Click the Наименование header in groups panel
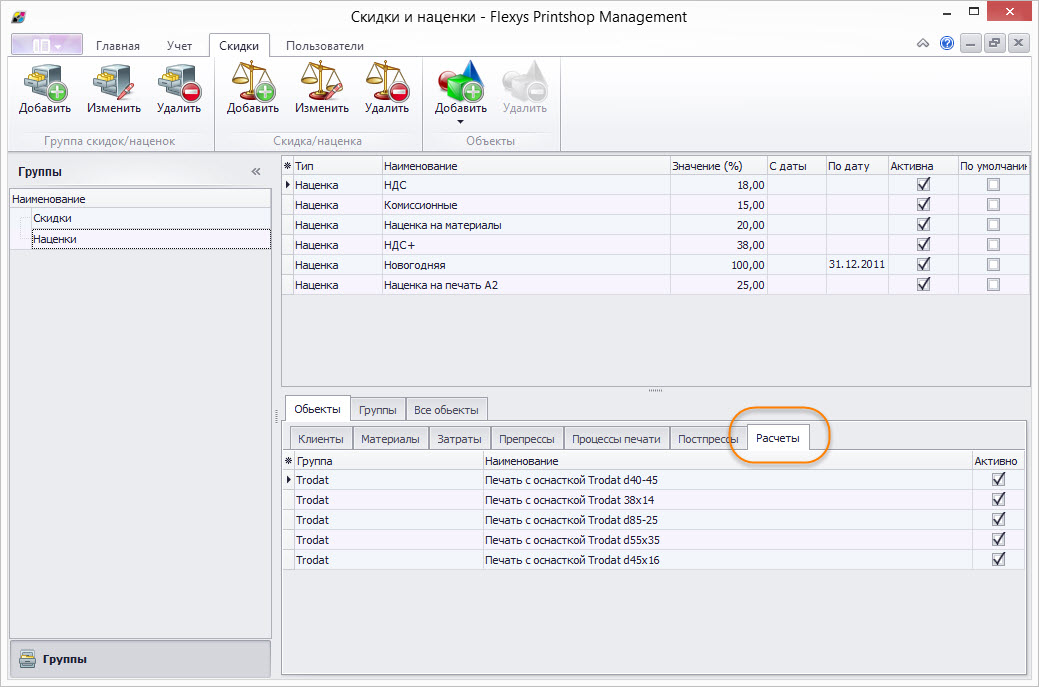Viewport: 1039px width, 687px height. coord(140,199)
